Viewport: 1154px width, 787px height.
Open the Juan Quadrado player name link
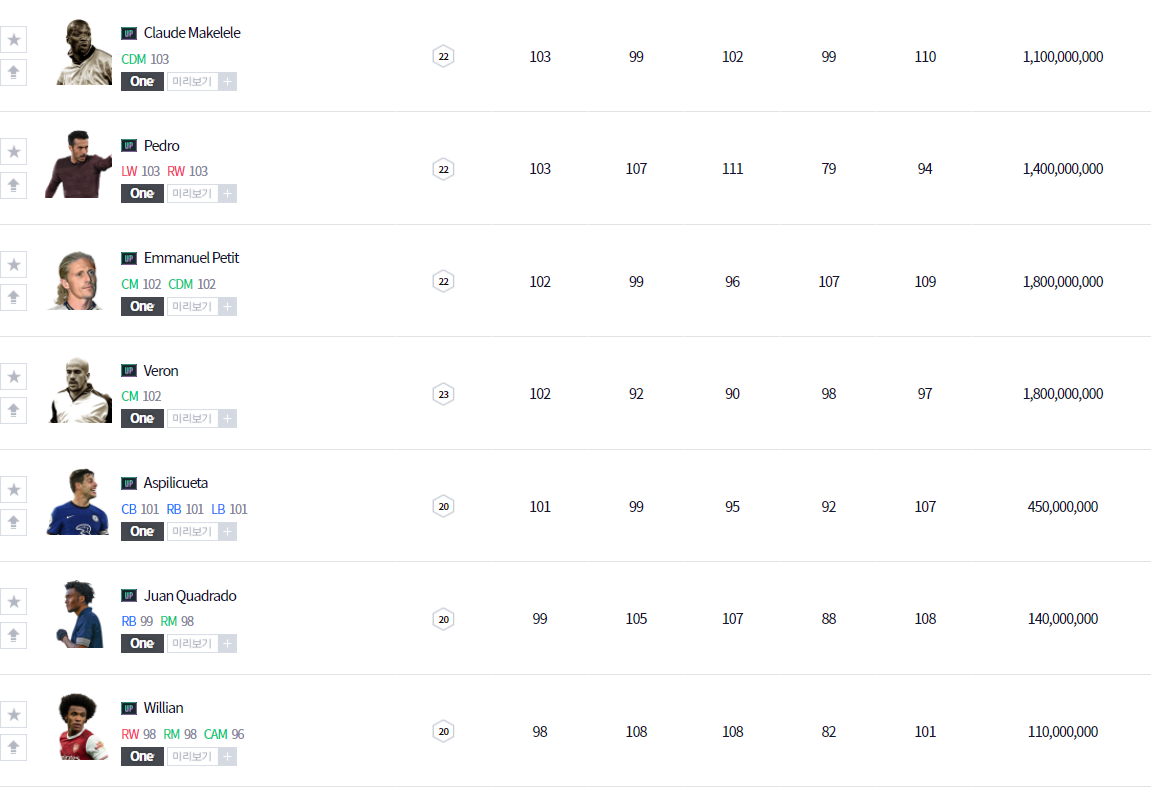(x=190, y=596)
